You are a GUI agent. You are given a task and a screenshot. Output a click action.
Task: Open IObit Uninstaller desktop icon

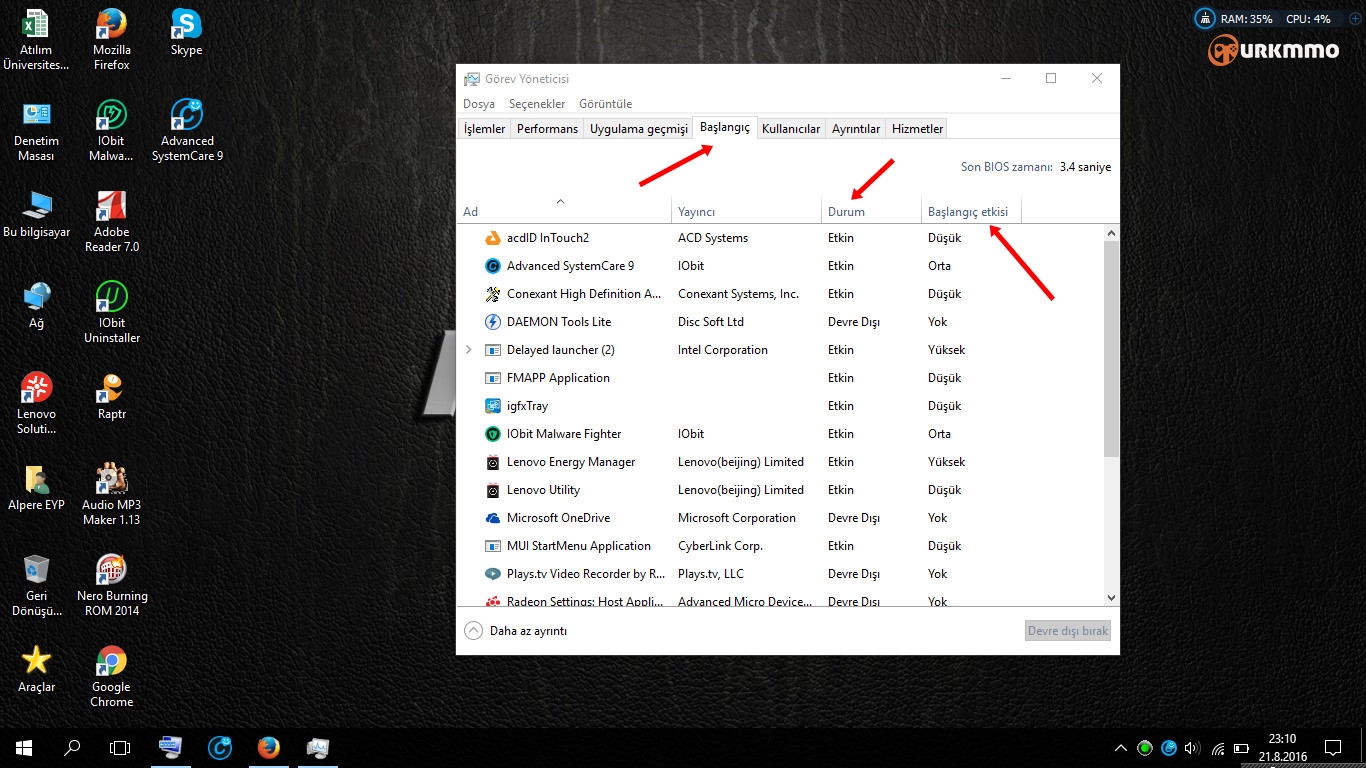pos(111,313)
